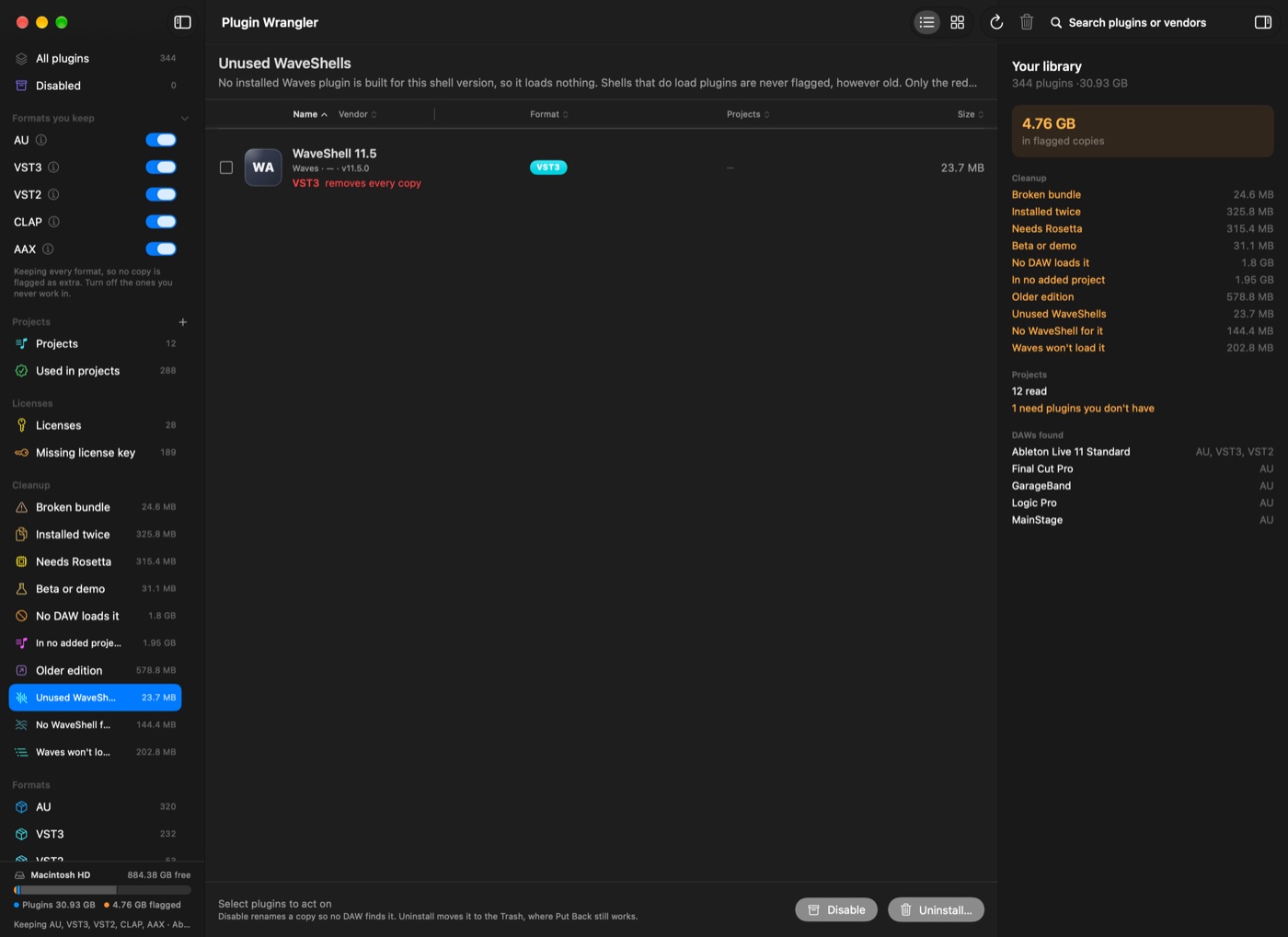Open No DAW loads it in sidebar
The image size is (1288, 937).
tap(96, 616)
